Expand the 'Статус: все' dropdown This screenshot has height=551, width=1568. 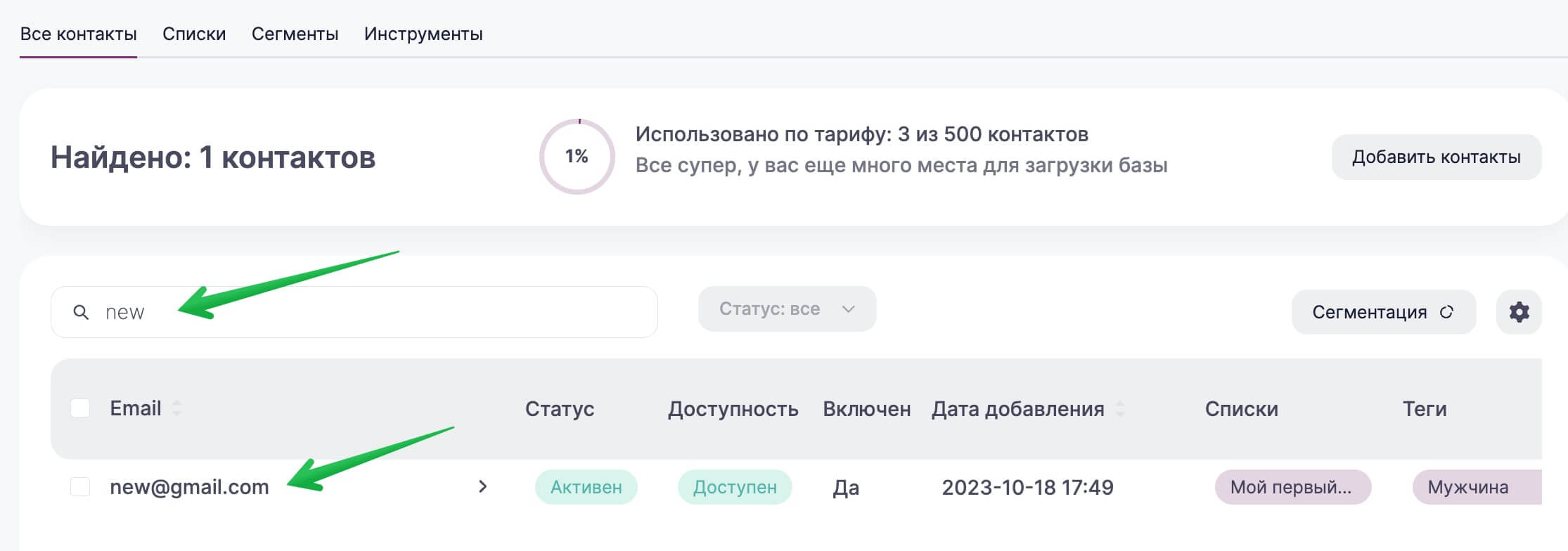787,309
